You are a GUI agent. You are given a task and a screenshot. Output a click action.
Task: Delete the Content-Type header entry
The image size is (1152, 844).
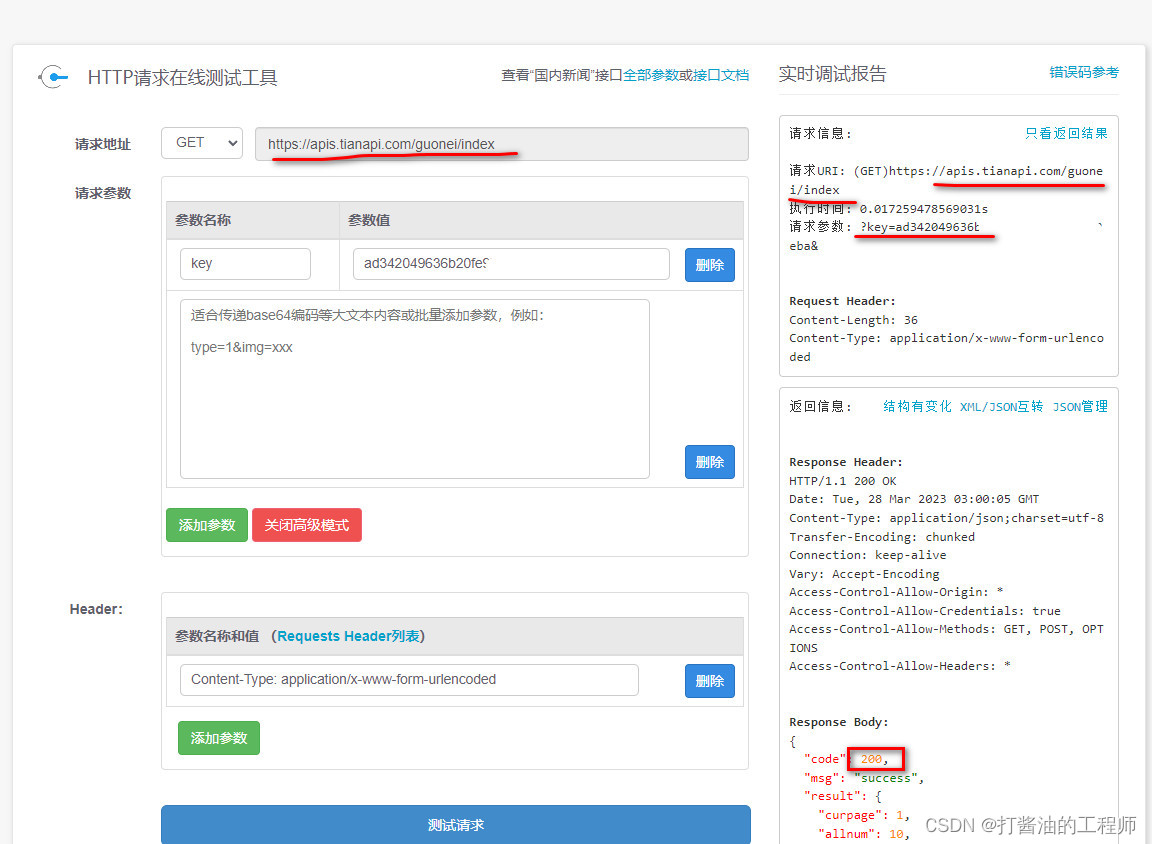(x=709, y=680)
